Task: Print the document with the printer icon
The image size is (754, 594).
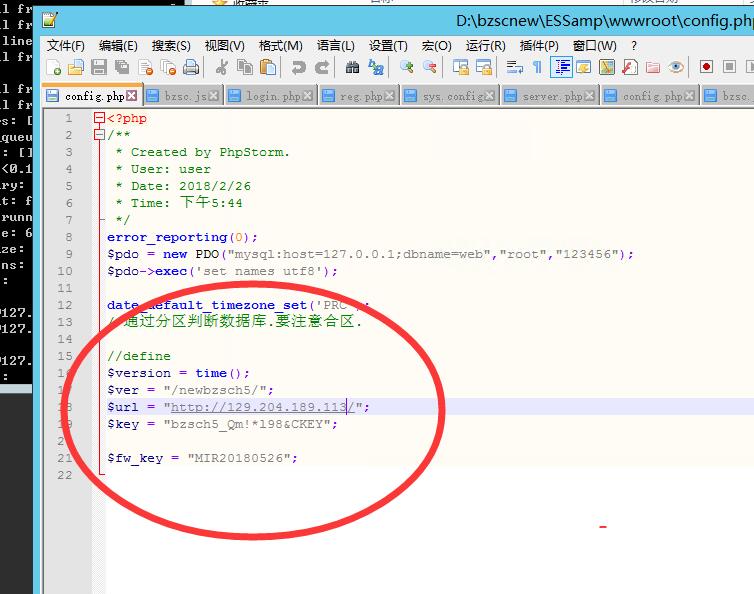Action: [x=191, y=67]
